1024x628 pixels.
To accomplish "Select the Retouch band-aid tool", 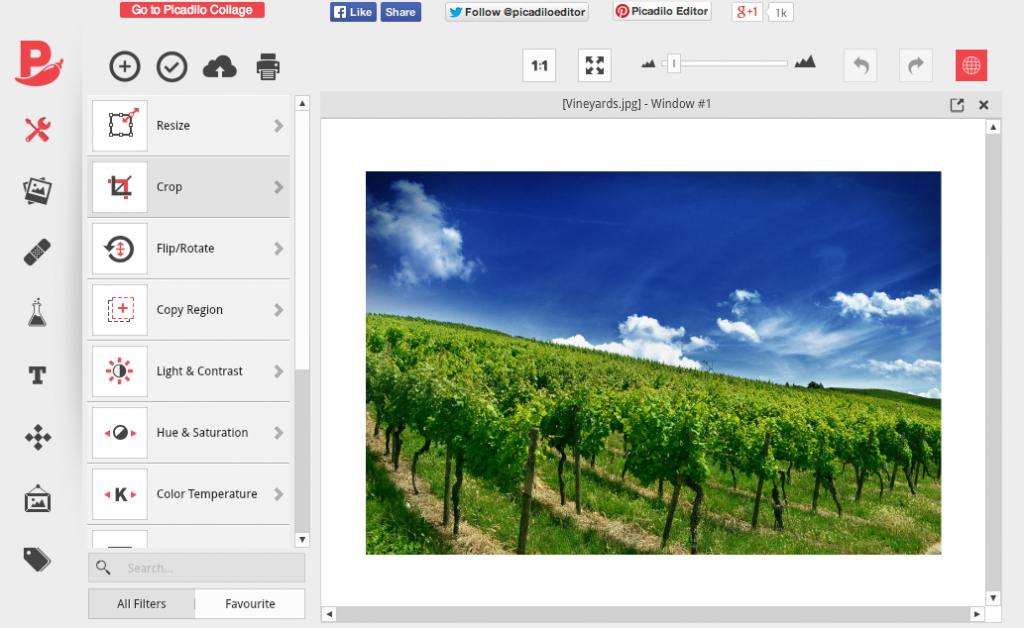I will [37, 251].
